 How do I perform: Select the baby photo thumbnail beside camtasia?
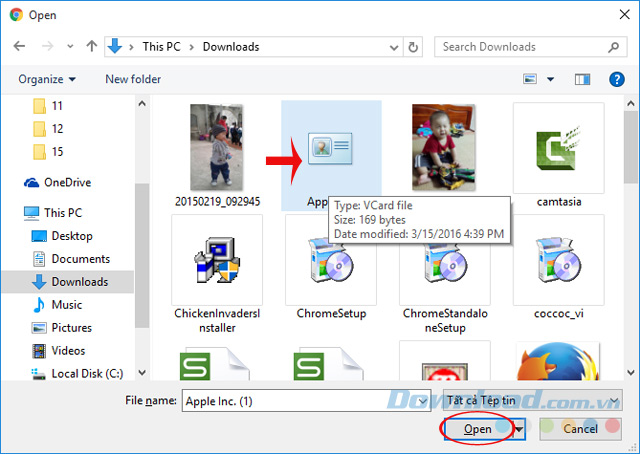(444, 147)
